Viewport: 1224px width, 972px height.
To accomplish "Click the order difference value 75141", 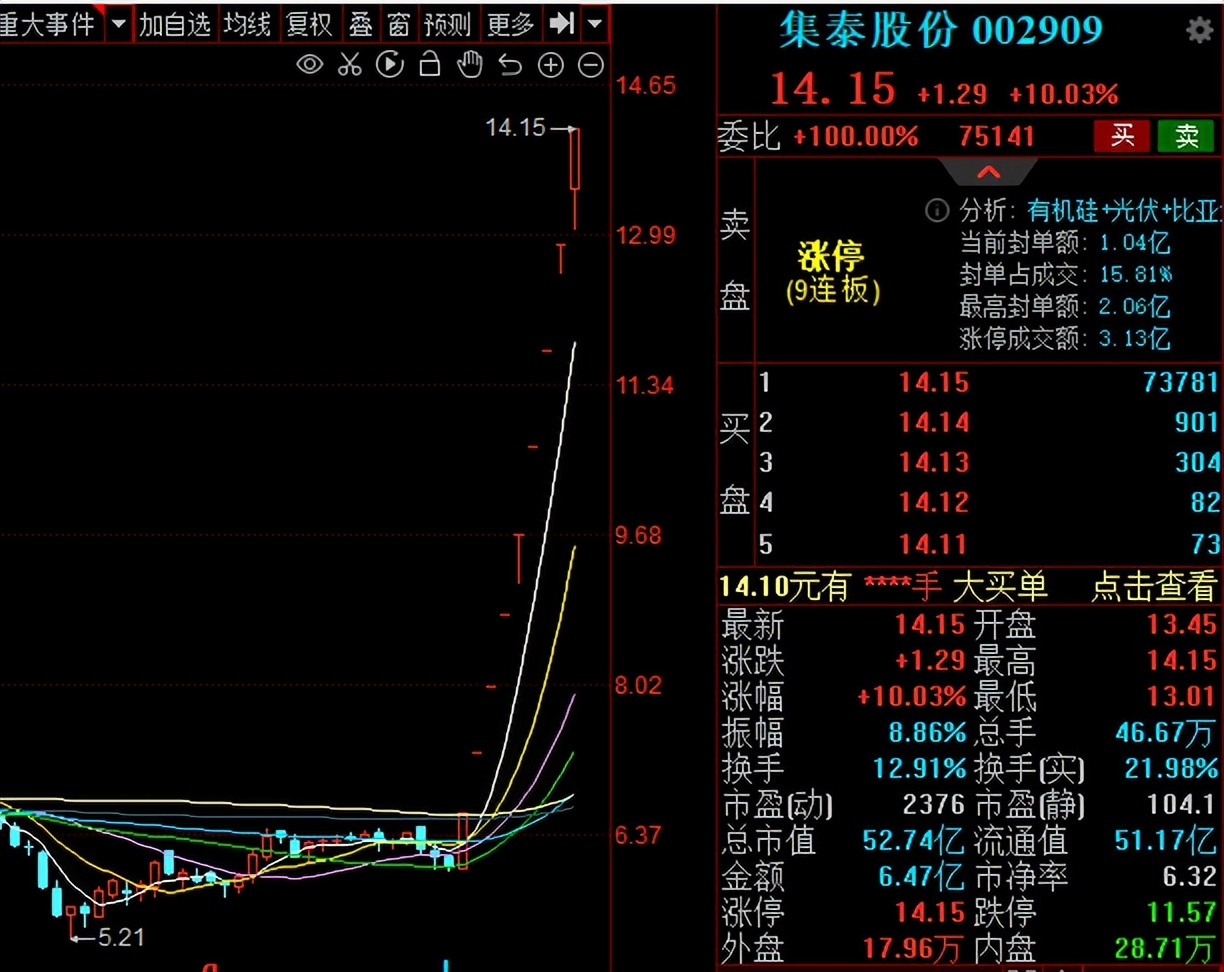I will click(997, 136).
